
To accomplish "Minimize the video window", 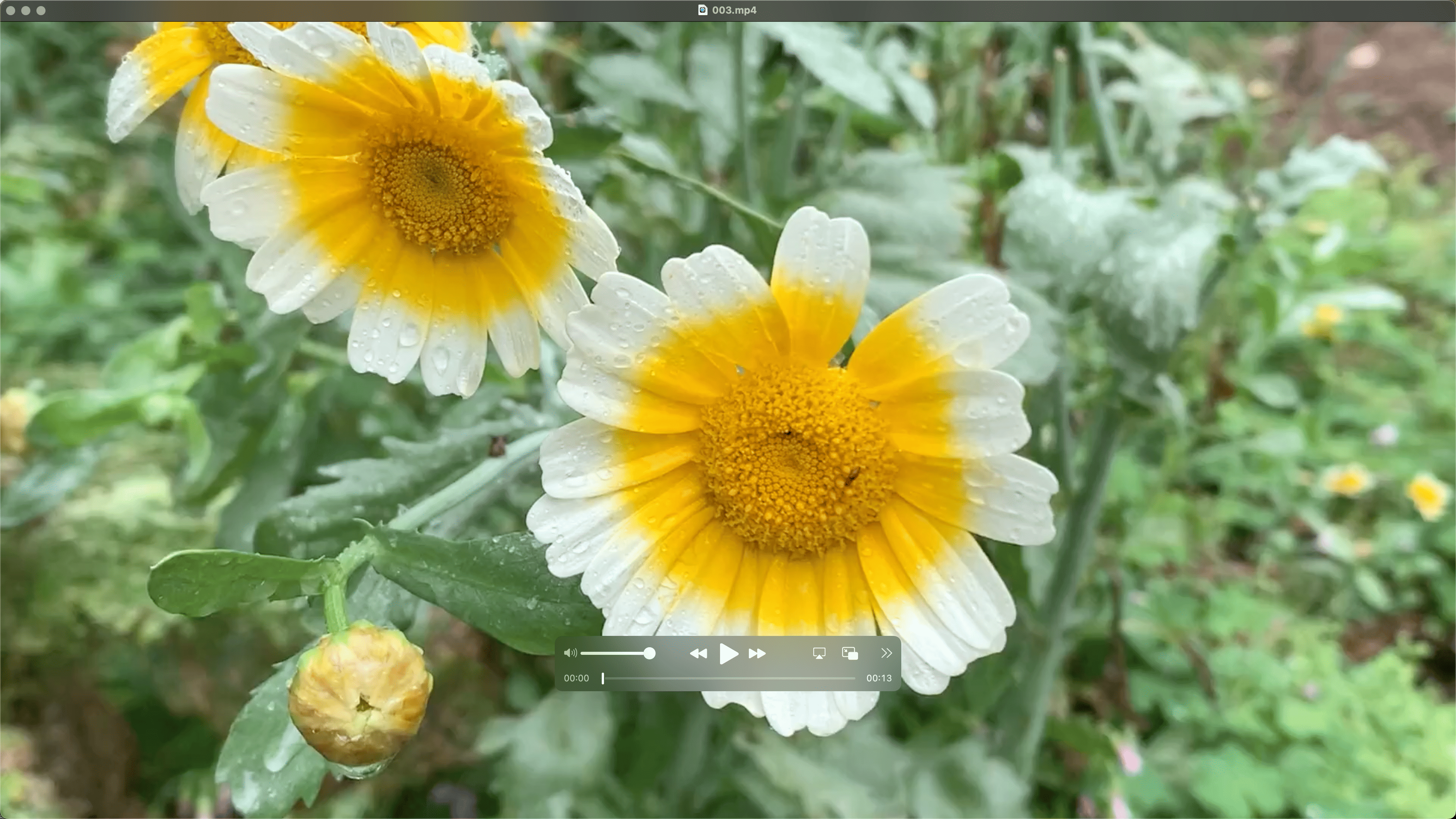I will coord(25,10).
